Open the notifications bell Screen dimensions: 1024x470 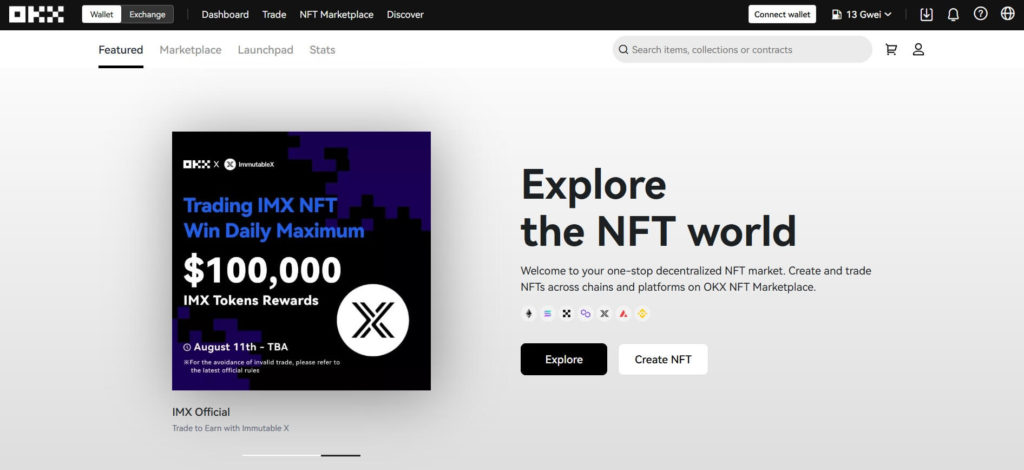coord(953,14)
